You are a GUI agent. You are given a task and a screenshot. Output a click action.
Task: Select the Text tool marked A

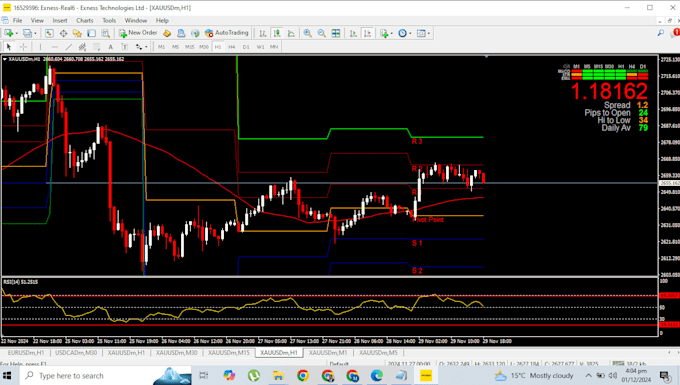coord(111,46)
